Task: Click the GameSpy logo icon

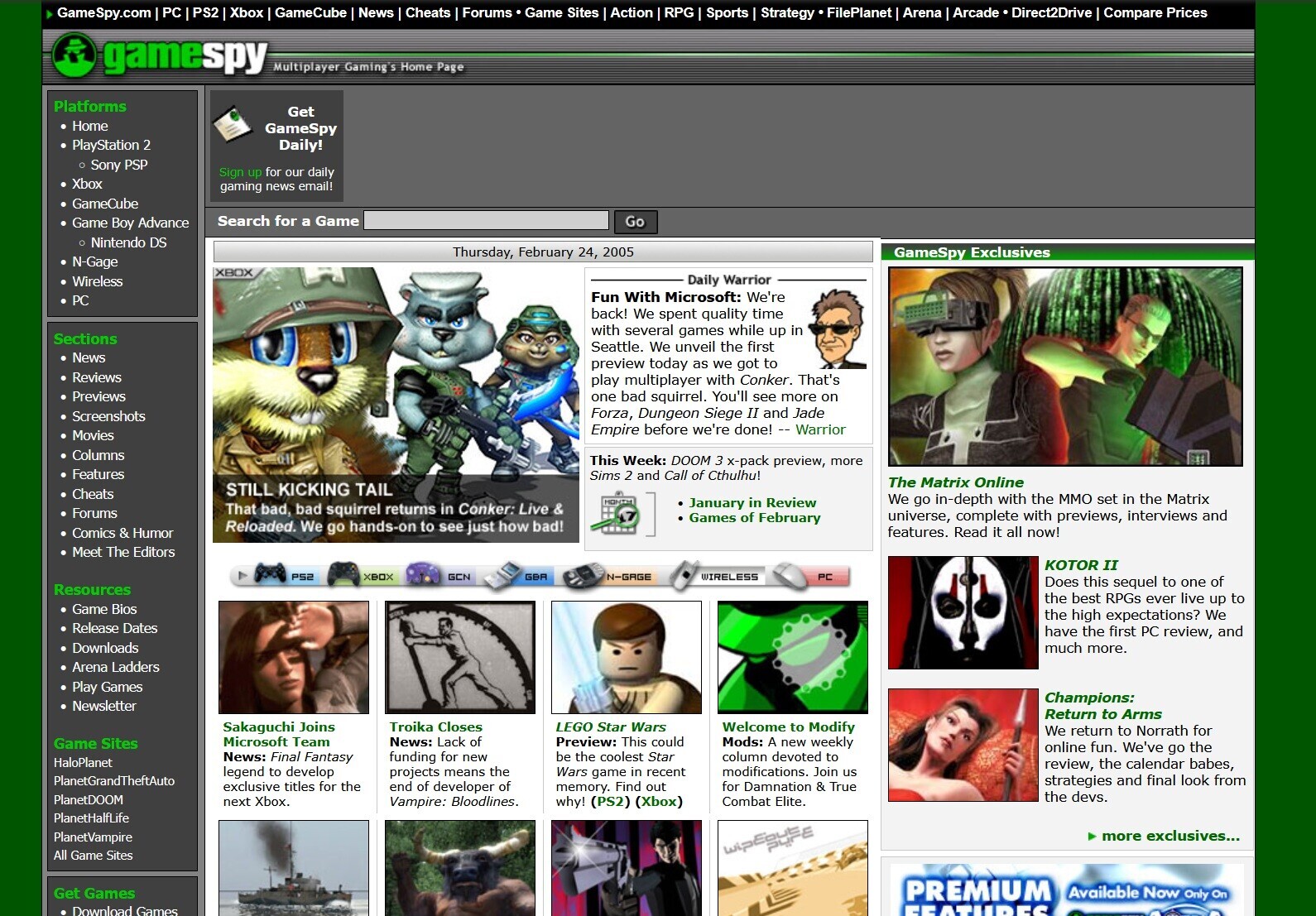Action: click(74, 55)
